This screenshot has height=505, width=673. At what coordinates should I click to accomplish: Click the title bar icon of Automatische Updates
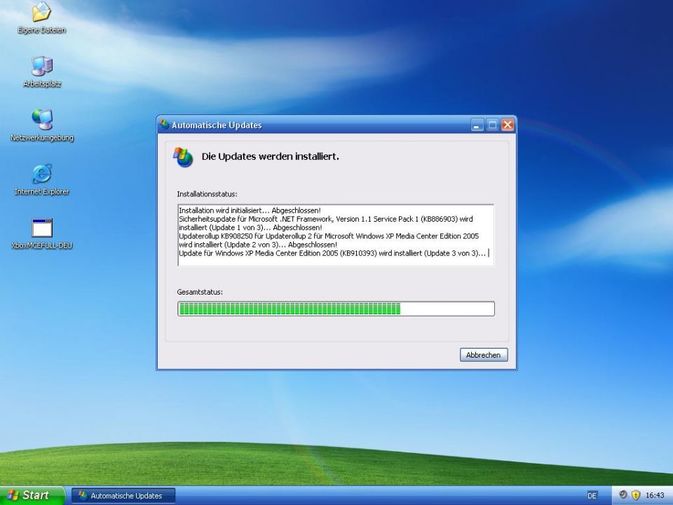click(164, 125)
